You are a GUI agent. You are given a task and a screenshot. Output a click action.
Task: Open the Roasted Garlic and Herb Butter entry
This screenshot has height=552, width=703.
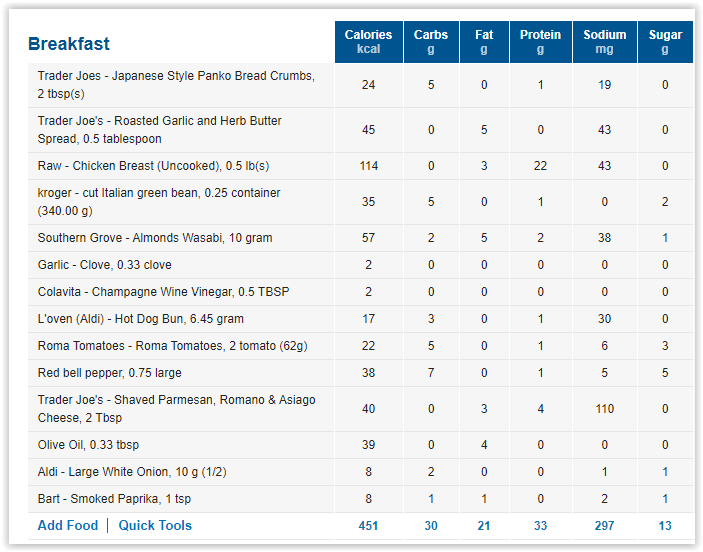coord(160,130)
